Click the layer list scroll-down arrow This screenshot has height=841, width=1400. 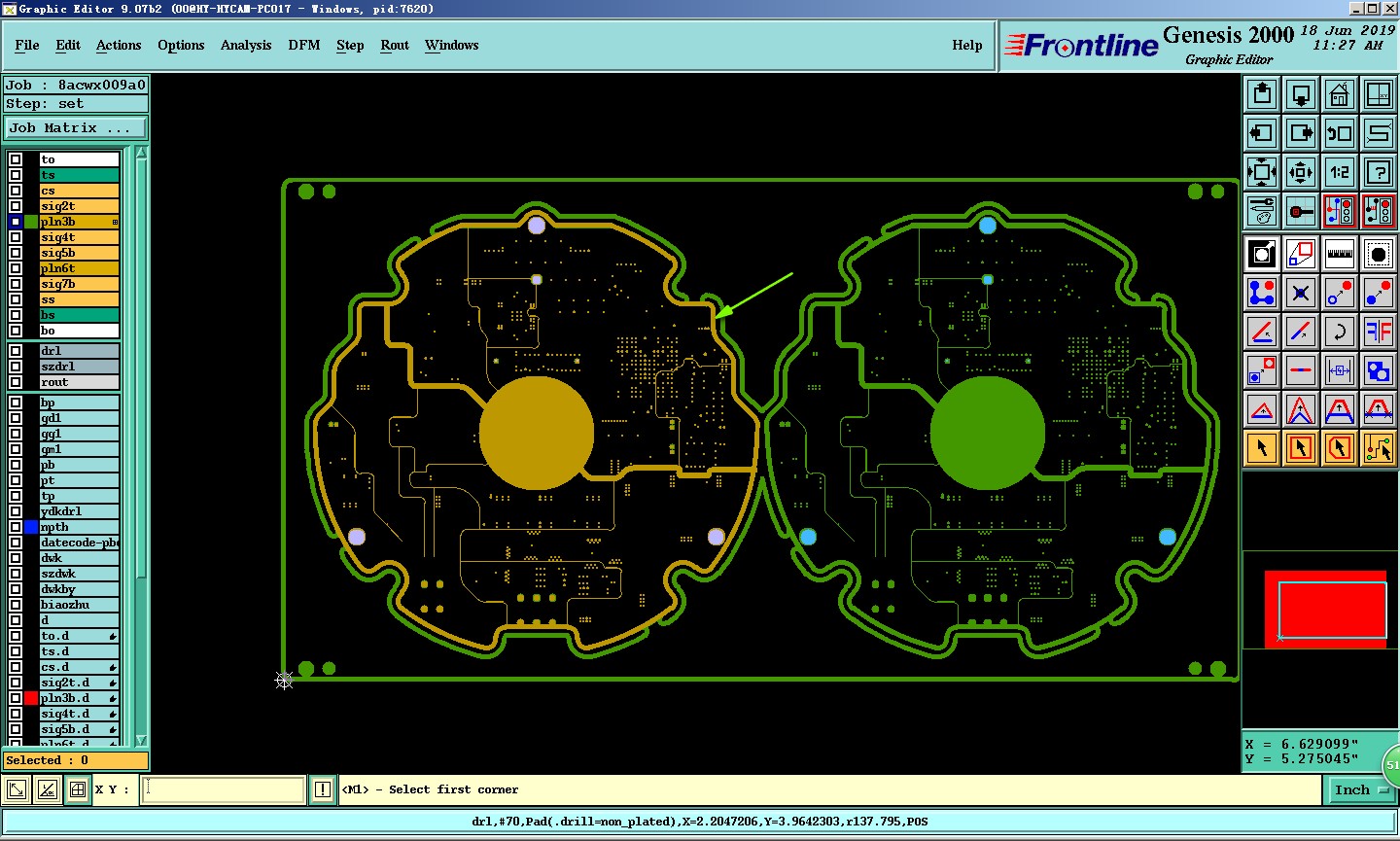(141, 740)
